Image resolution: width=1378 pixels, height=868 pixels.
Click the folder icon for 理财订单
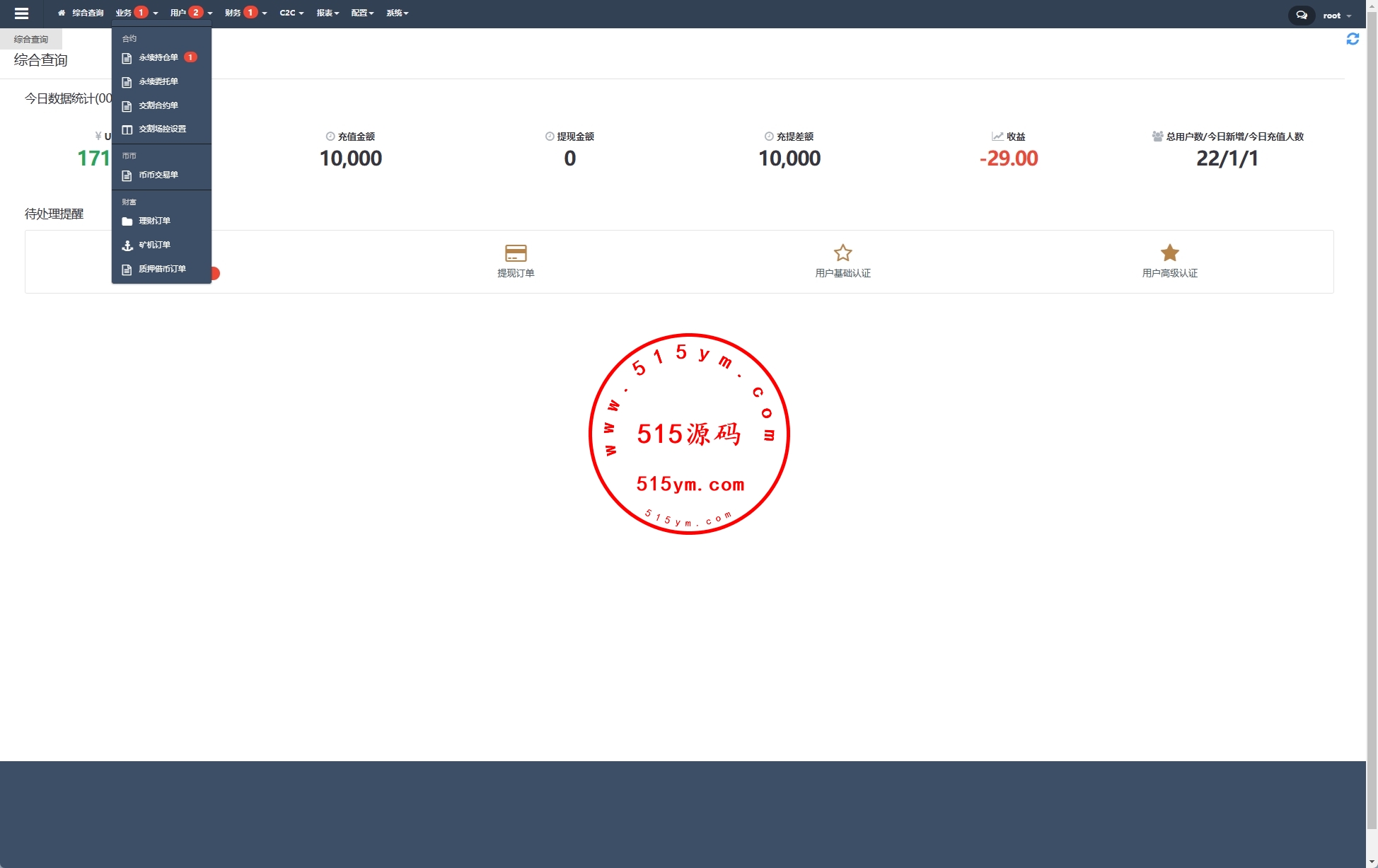click(127, 221)
